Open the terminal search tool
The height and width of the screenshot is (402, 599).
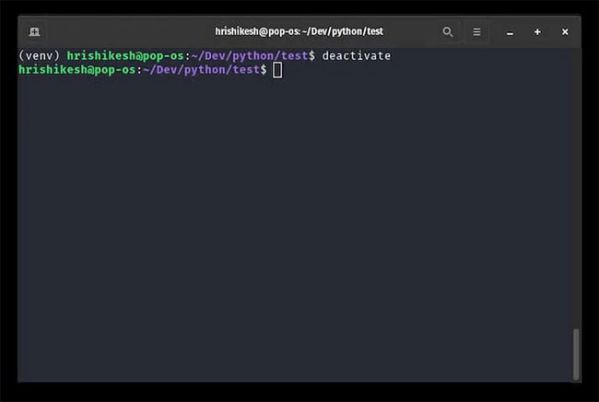coord(448,32)
